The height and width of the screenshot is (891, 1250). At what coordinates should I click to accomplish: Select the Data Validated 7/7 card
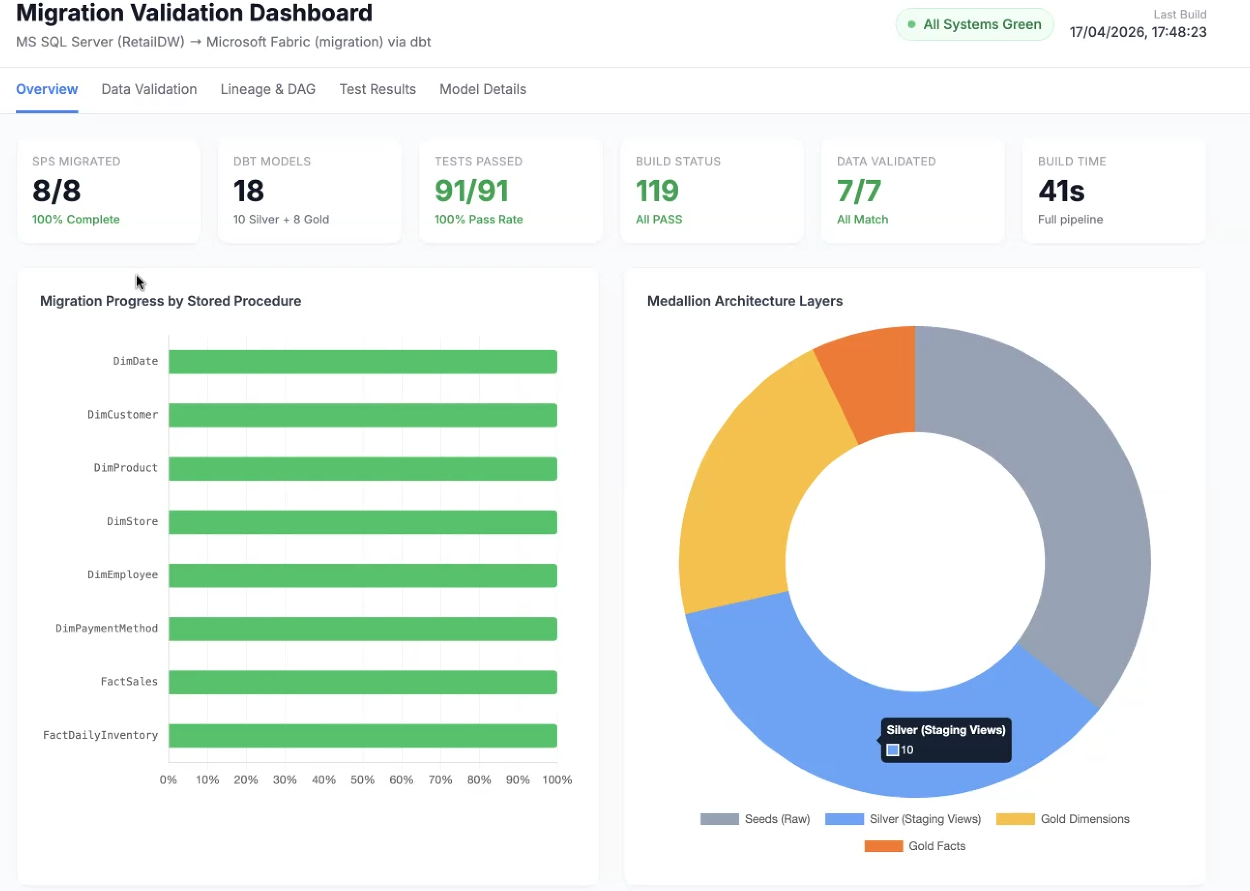913,191
